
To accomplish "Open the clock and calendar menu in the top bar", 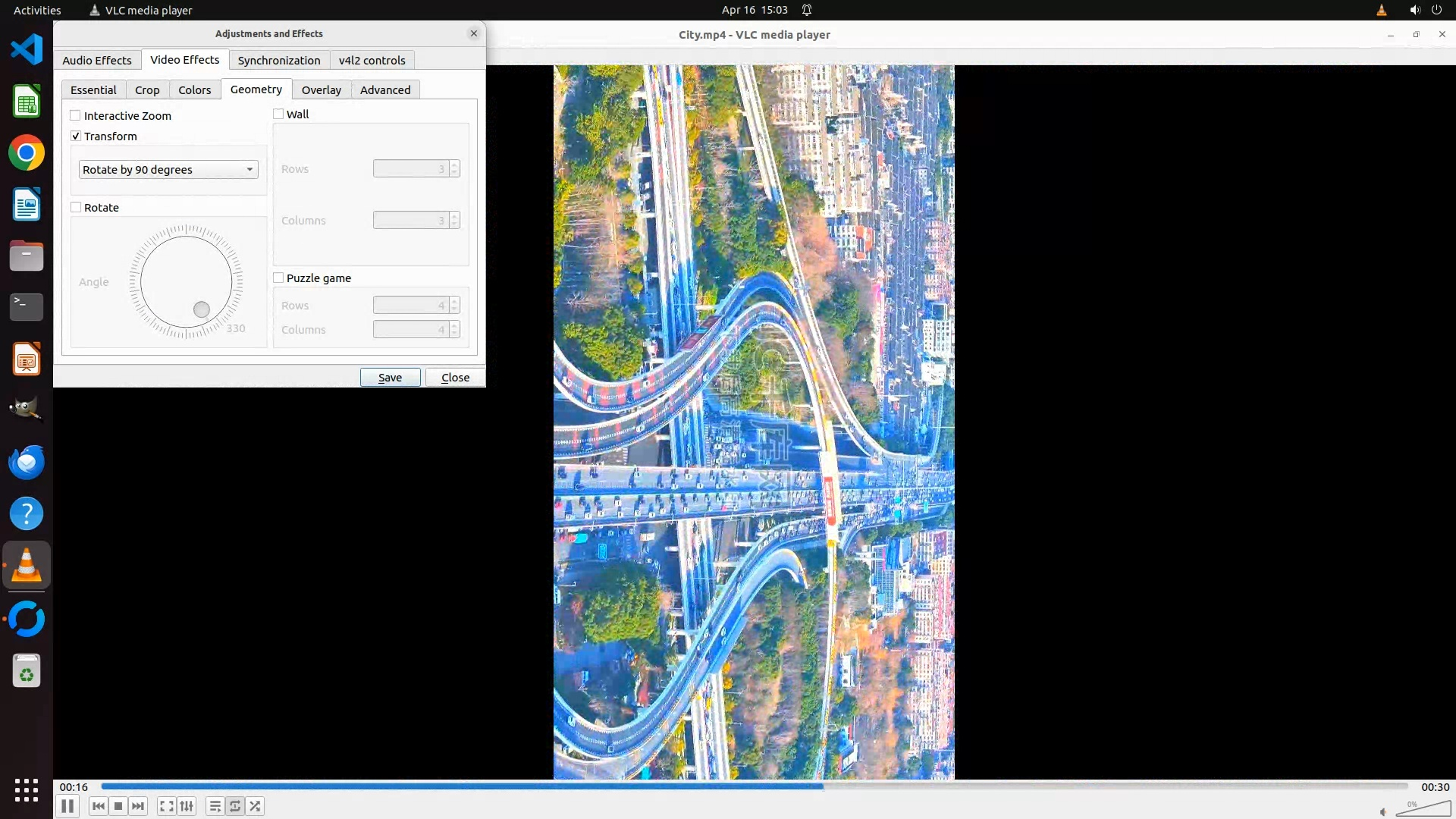I will click(754, 10).
